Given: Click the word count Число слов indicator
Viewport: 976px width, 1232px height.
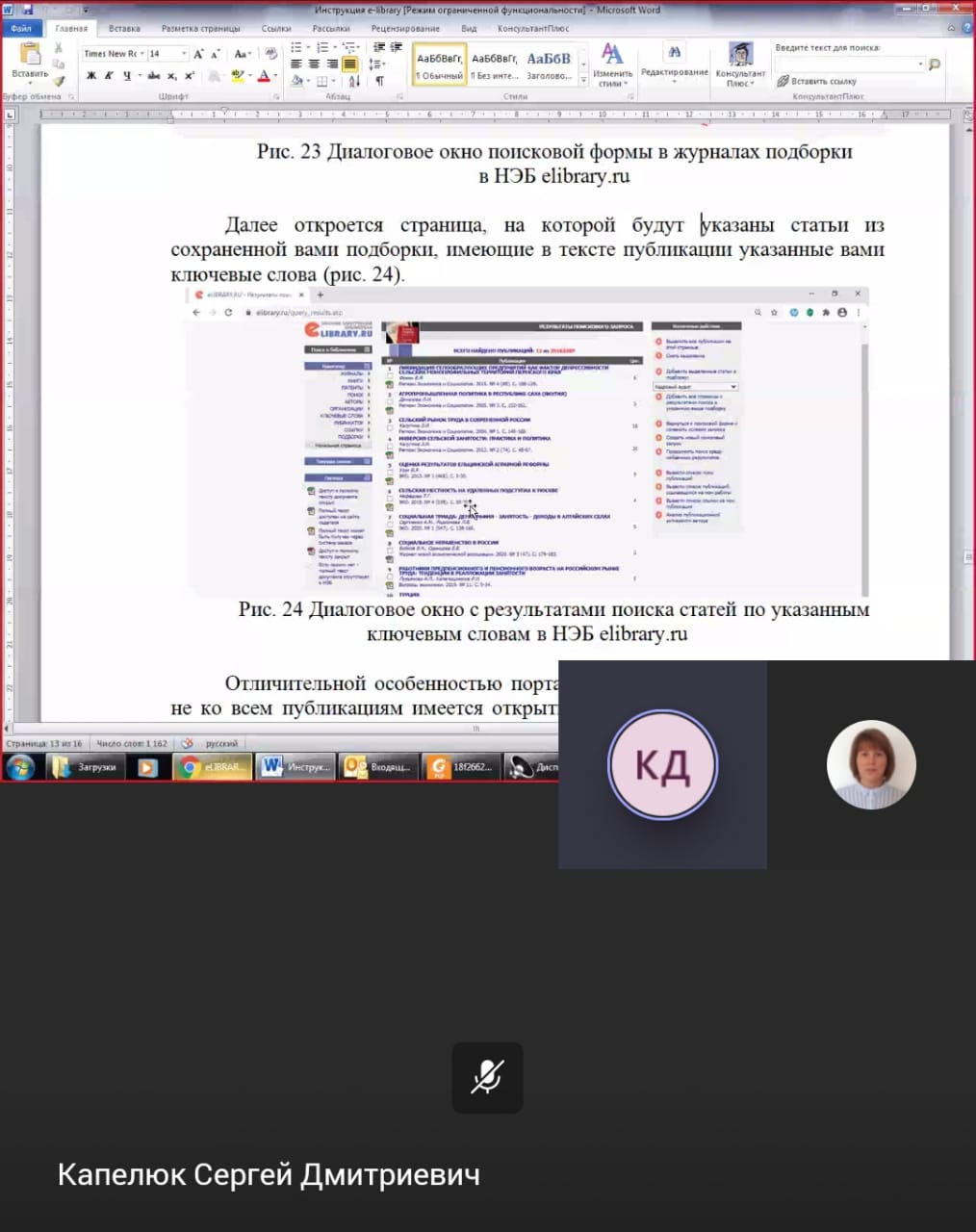Looking at the screenshot, I should [132, 744].
